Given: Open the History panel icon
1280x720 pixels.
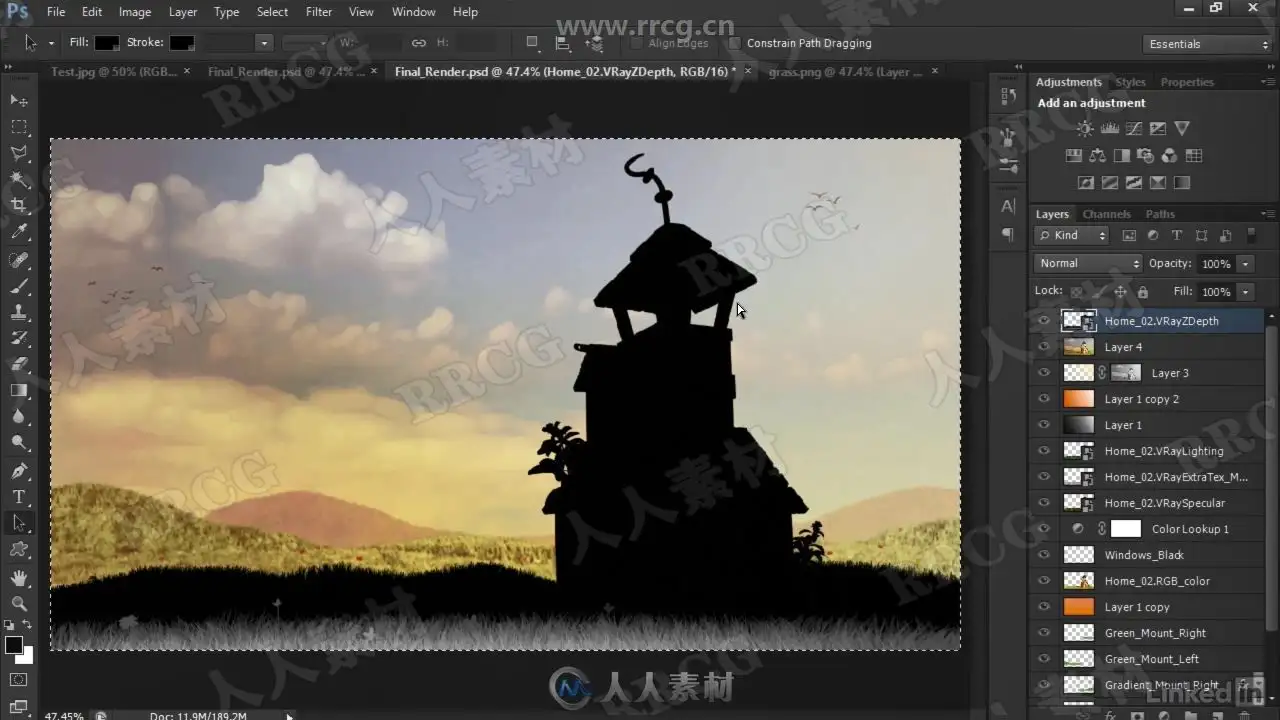Looking at the screenshot, I should click(1008, 96).
